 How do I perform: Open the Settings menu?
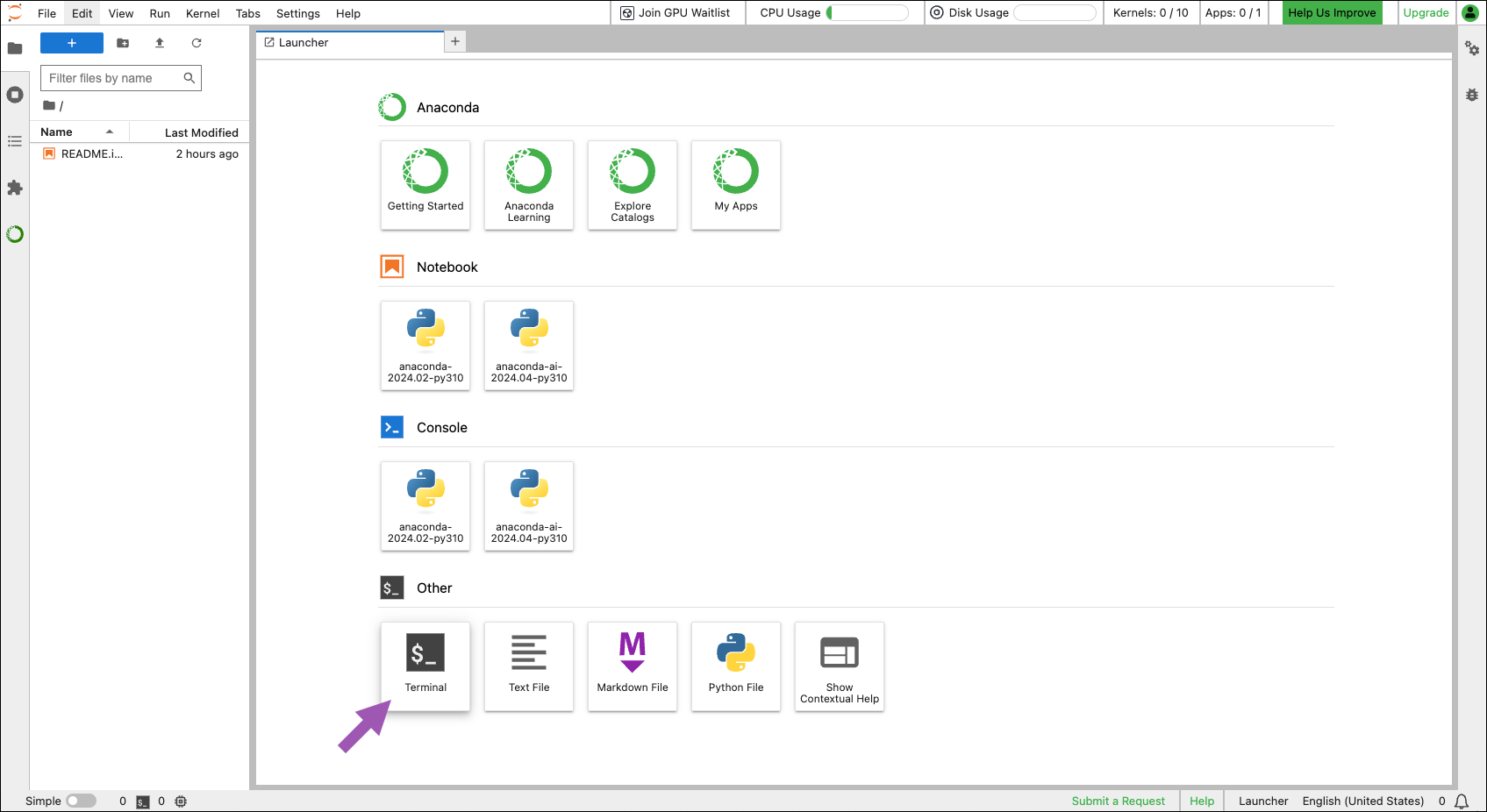(x=298, y=13)
